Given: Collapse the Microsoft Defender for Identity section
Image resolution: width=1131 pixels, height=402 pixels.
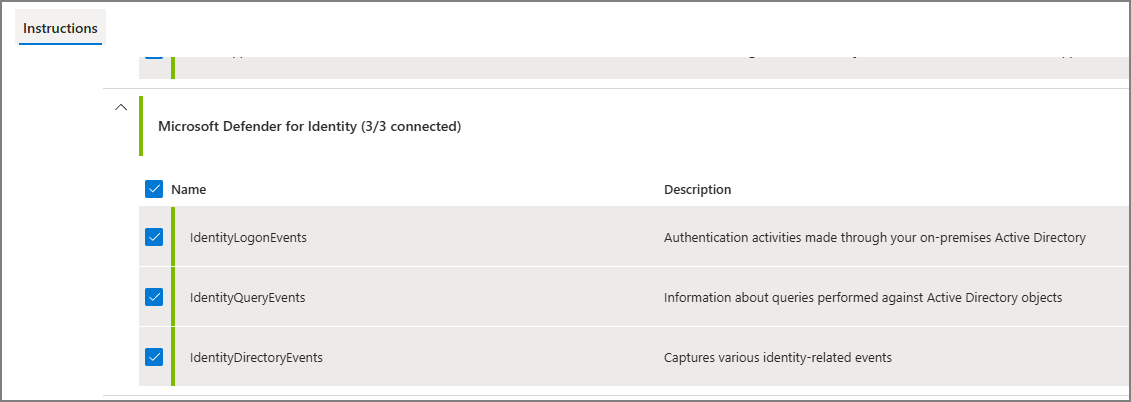Looking at the screenshot, I should (x=121, y=107).
